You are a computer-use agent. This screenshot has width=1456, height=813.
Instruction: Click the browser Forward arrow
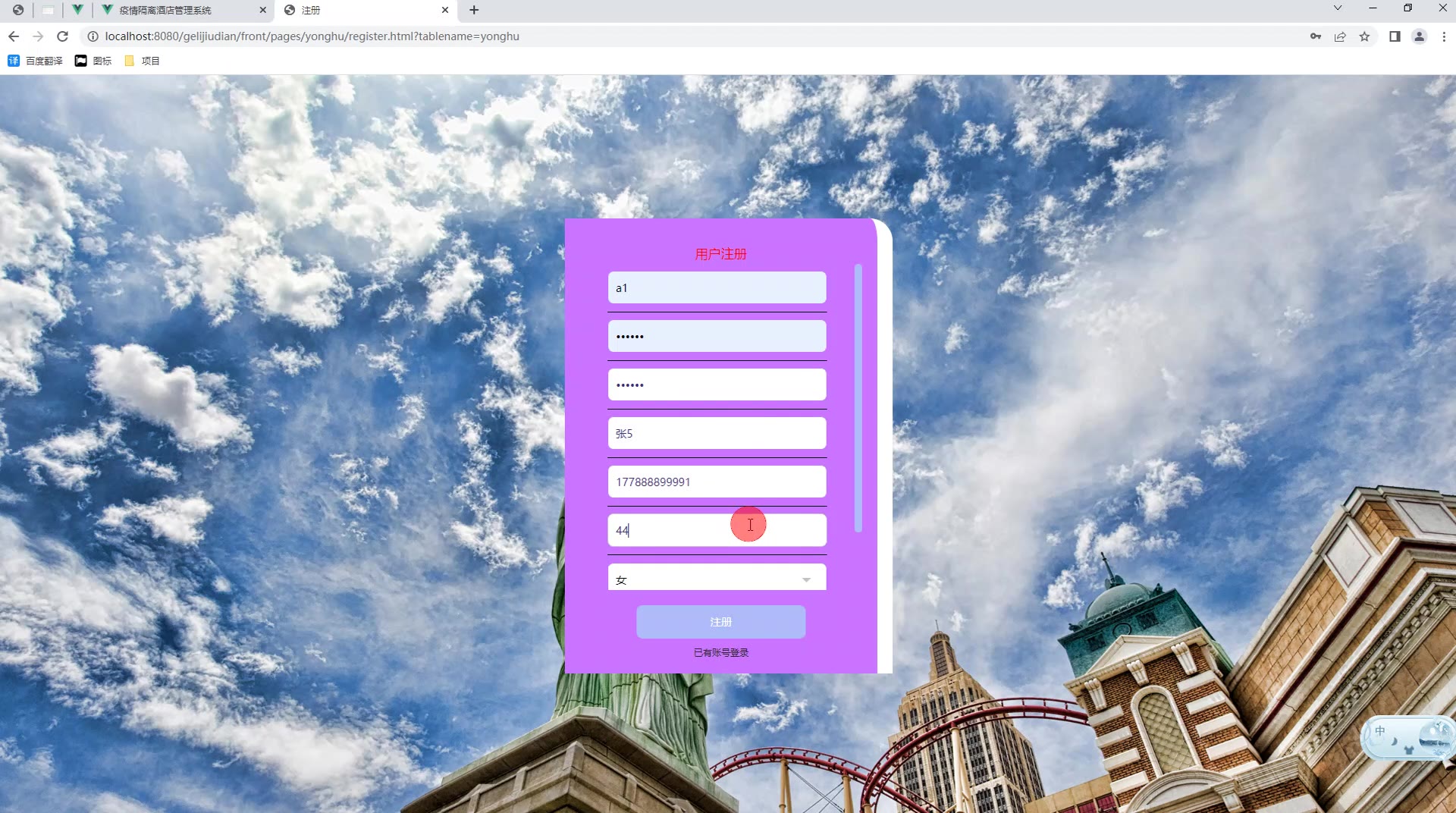coord(38,36)
